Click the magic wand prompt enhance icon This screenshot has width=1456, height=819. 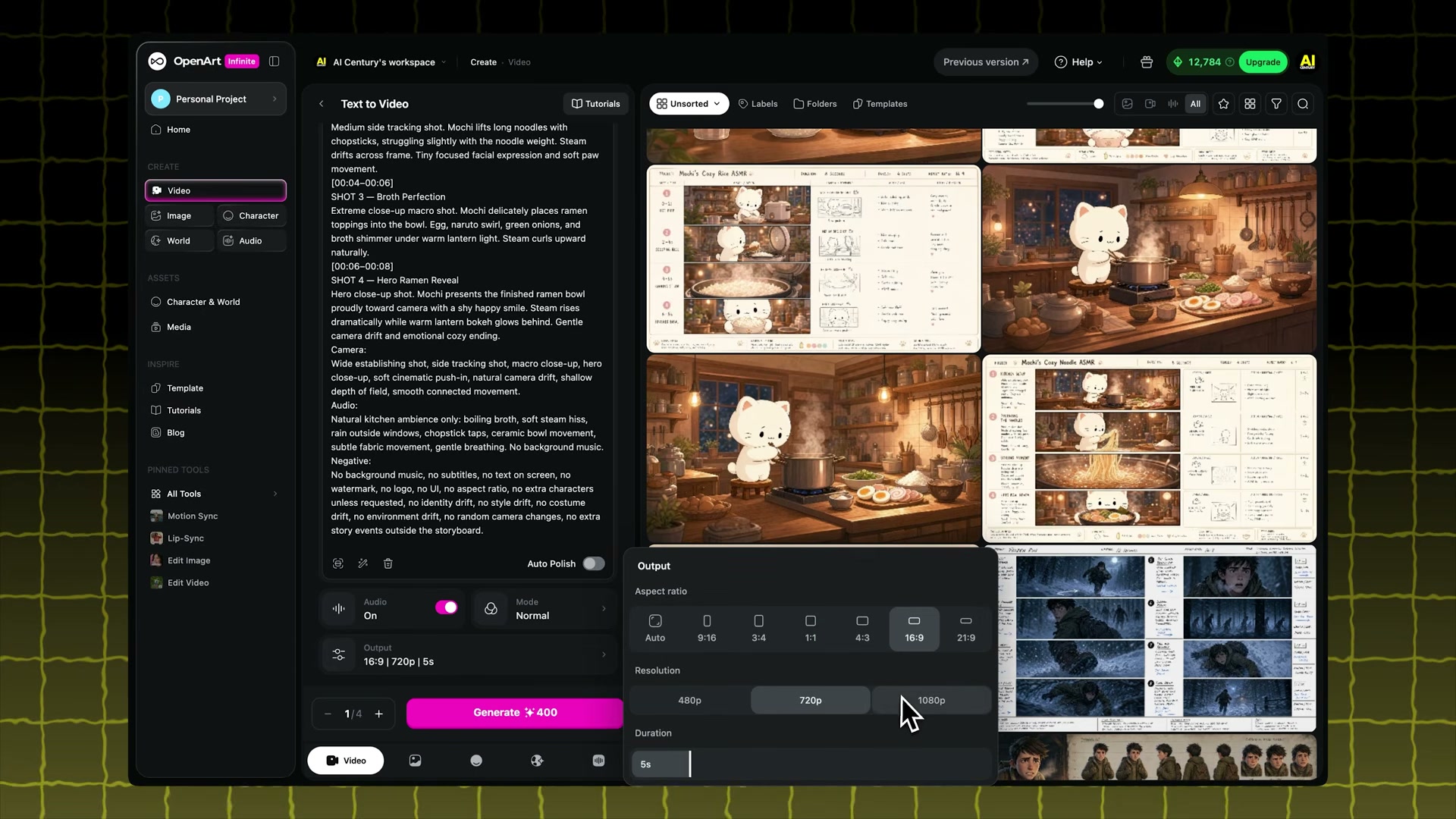point(363,563)
